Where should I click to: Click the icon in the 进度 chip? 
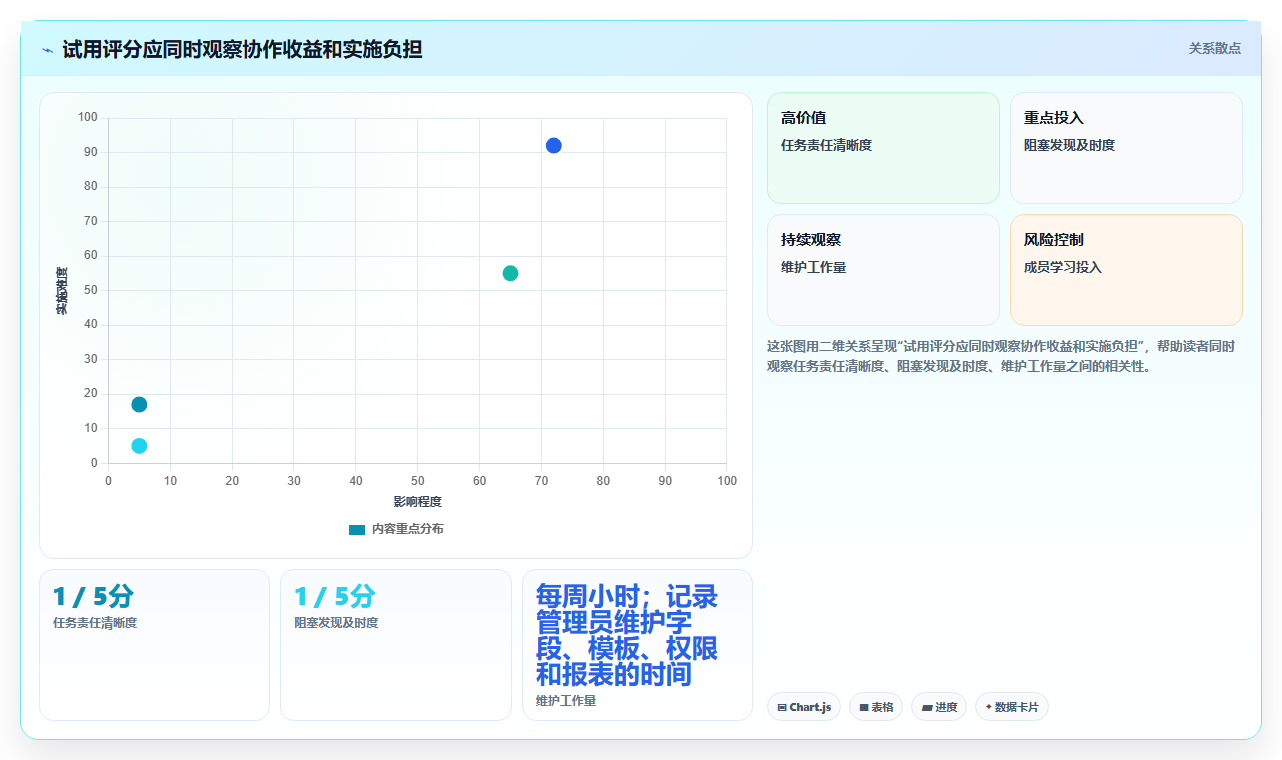(927, 707)
